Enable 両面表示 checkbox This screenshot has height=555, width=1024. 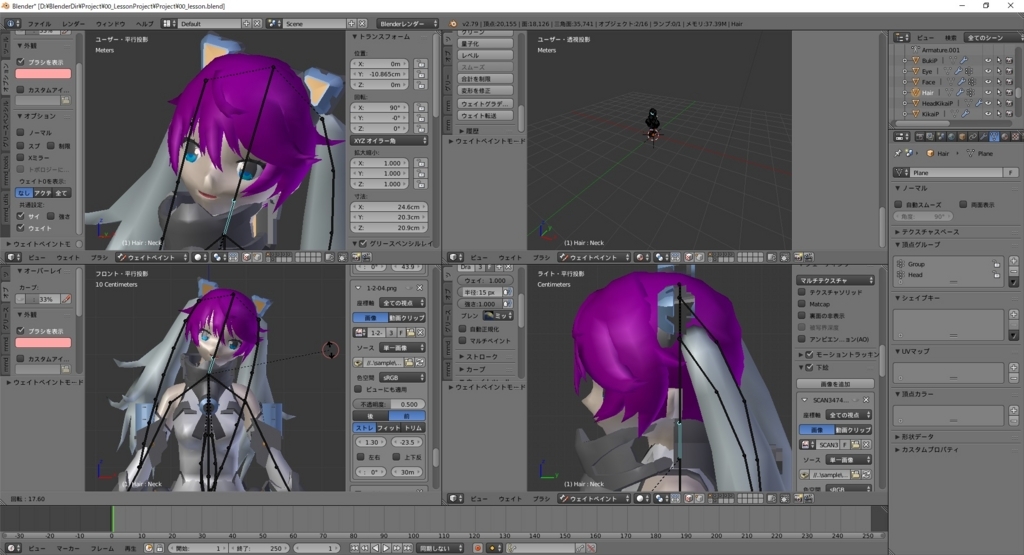pyautogui.click(x=963, y=204)
